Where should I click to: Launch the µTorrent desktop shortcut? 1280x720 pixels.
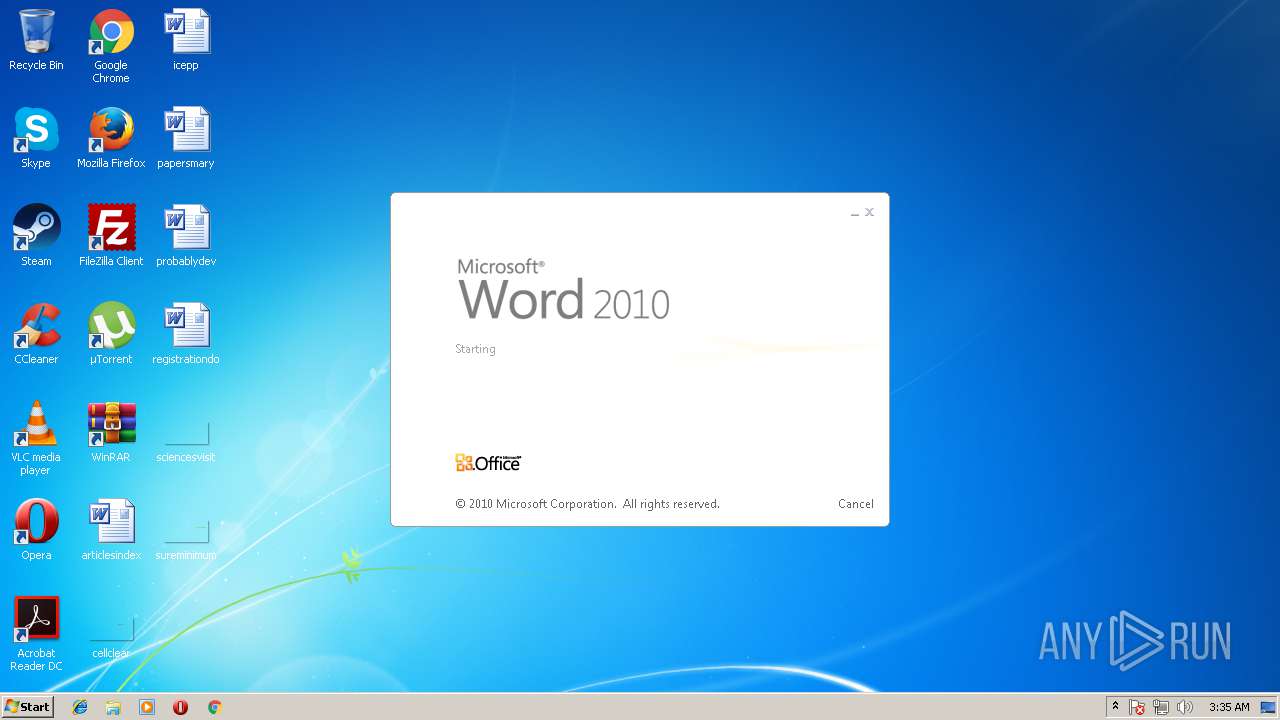tap(111, 334)
